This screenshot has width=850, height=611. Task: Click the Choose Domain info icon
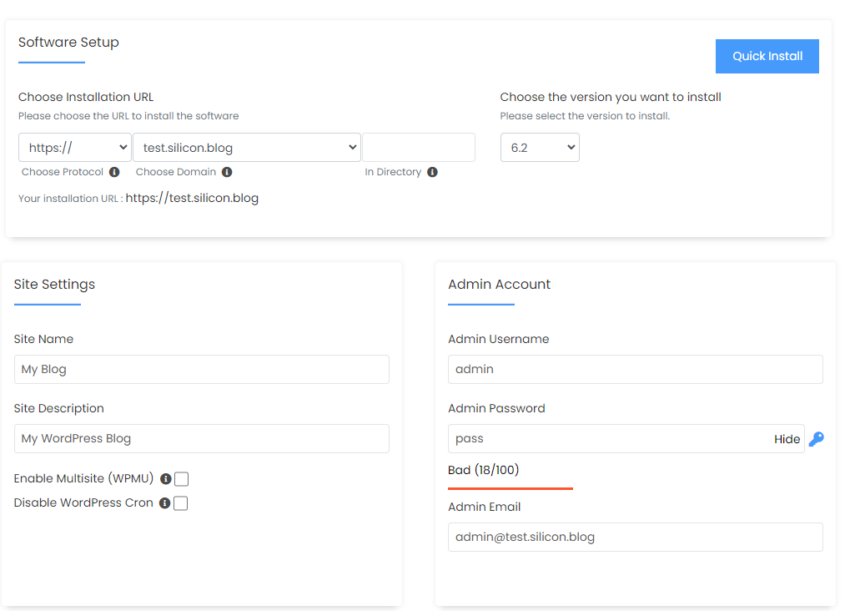[x=227, y=172]
